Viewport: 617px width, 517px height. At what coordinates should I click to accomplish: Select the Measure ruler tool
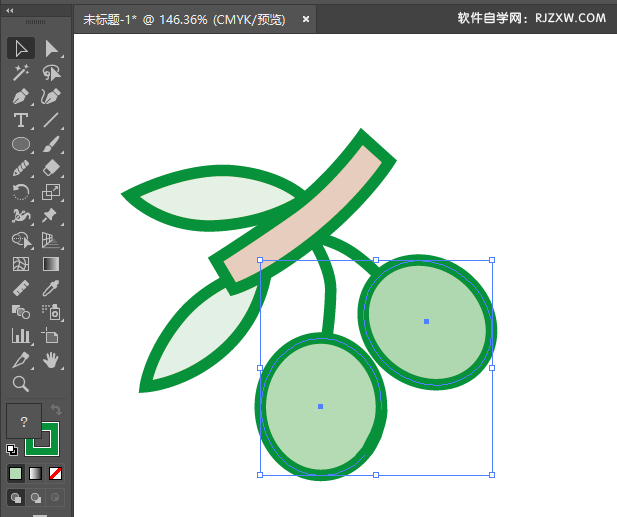[21, 288]
